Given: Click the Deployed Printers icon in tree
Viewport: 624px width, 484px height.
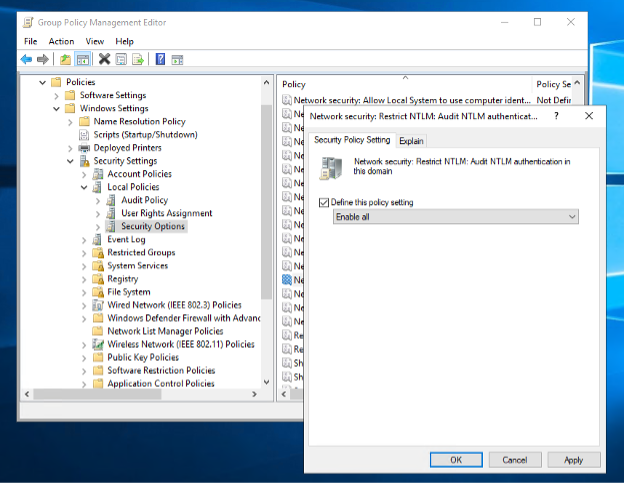Looking at the screenshot, I should pyautogui.click(x=84, y=148).
